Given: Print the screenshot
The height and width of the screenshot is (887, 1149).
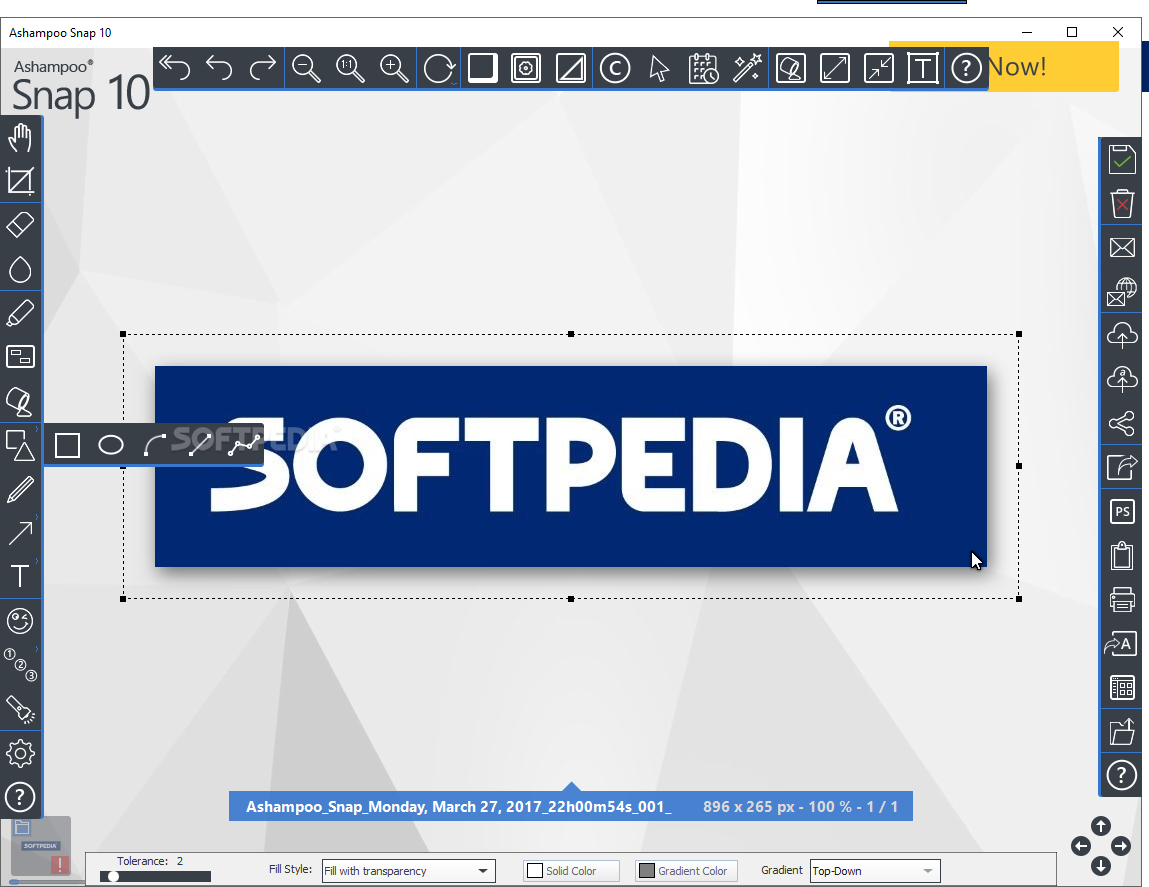Looking at the screenshot, I should pos(1122,599).
